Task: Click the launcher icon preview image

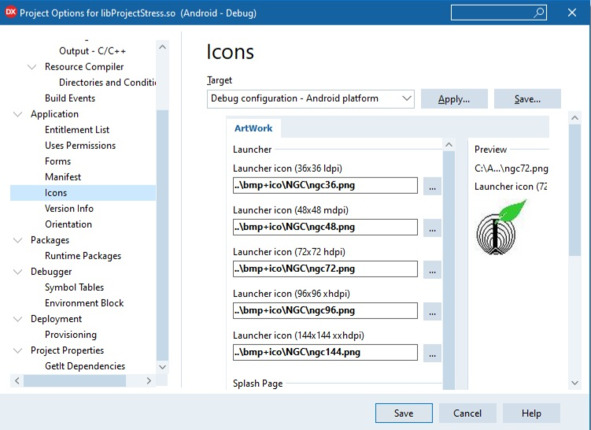Action: click(x=501, y=227)
